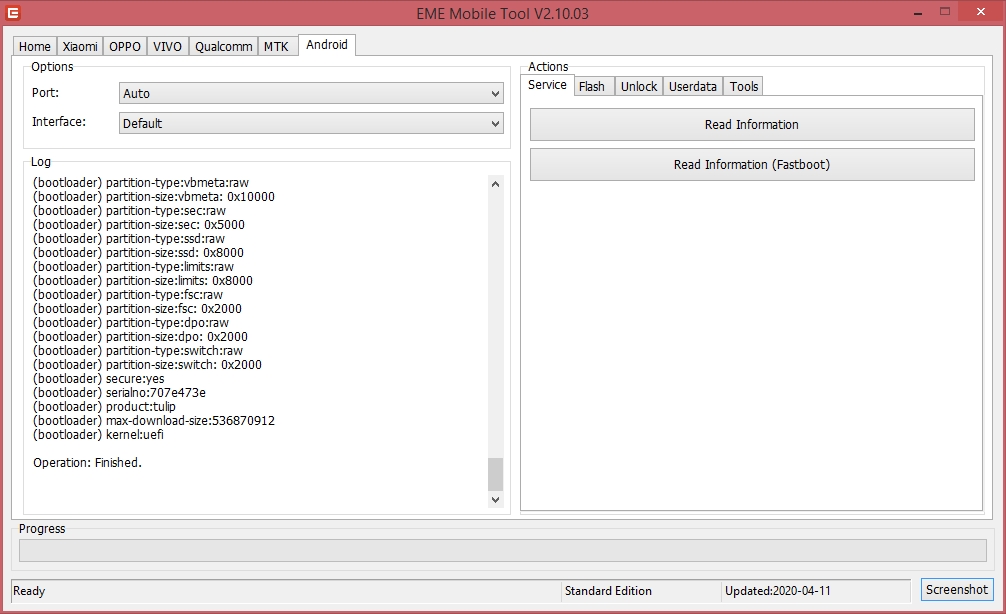Click the partition-size:sec: 0x5000 line

(139, 225)
